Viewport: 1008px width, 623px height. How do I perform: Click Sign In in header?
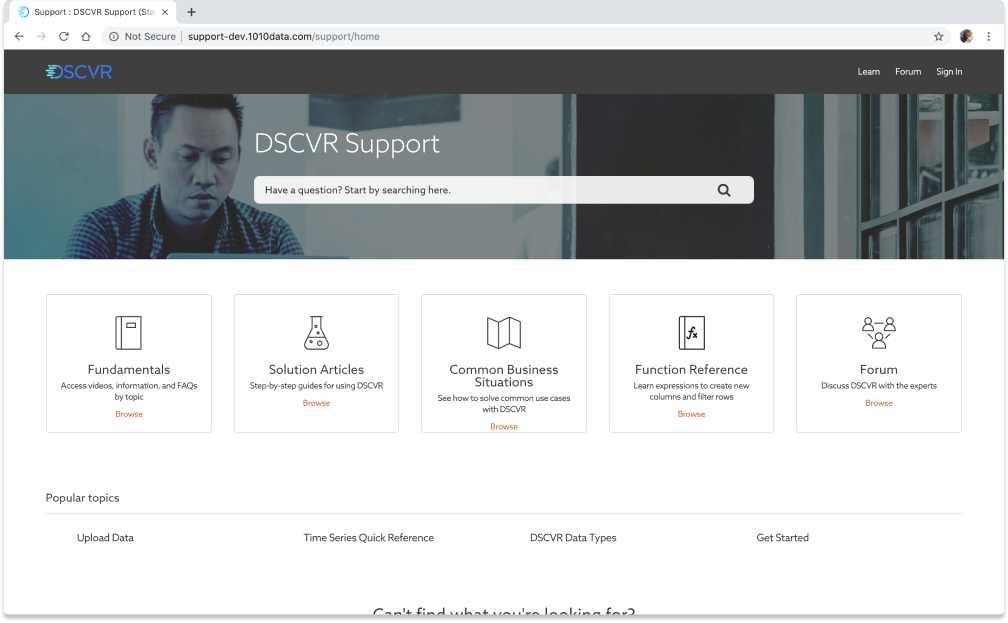pyautogui.click(x=949, y=72)
